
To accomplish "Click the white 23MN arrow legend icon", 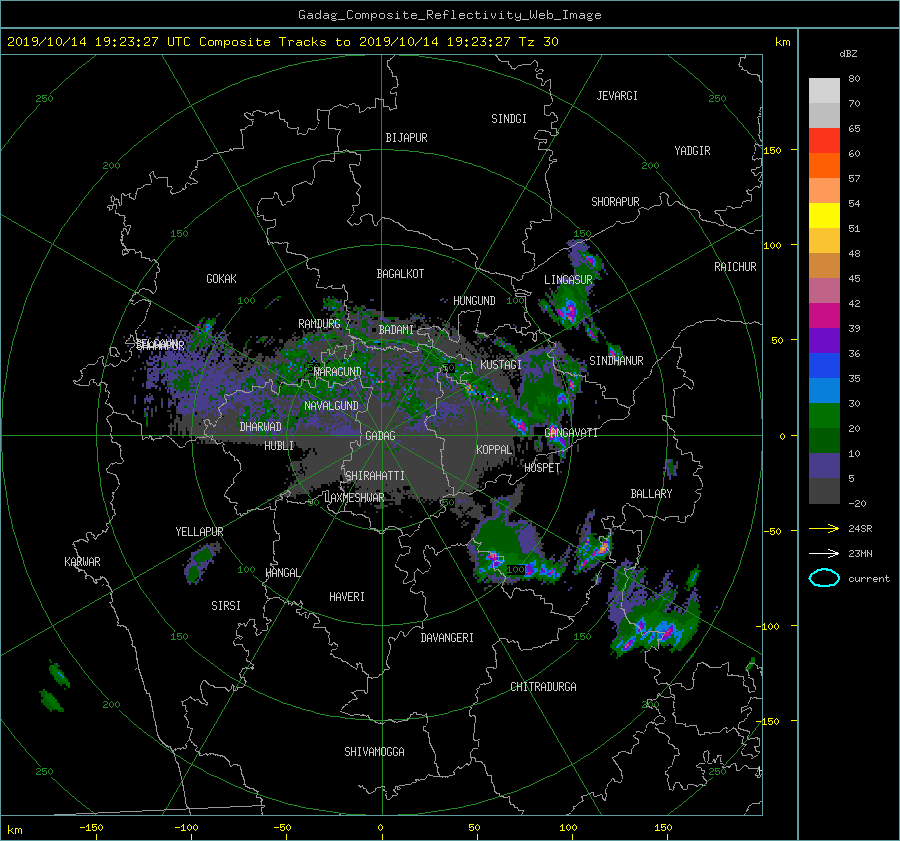I will [x=824, y=553].
